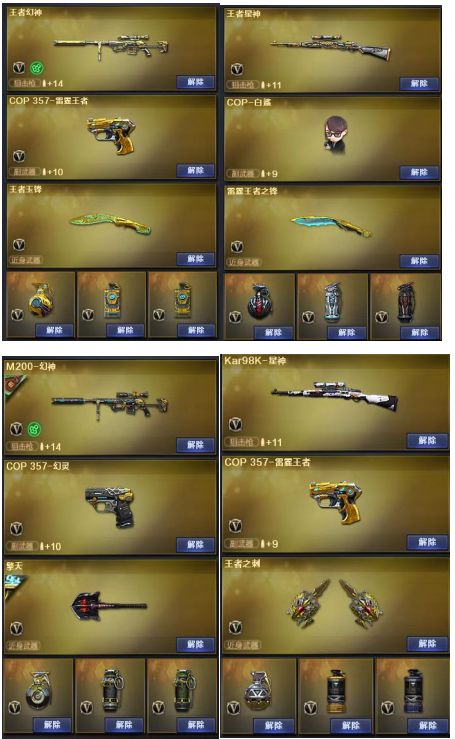Click 解除 in the COP 357-幻灵 slot
The height and width of the screenshot is (739, 455).
(x=195, y=544)
